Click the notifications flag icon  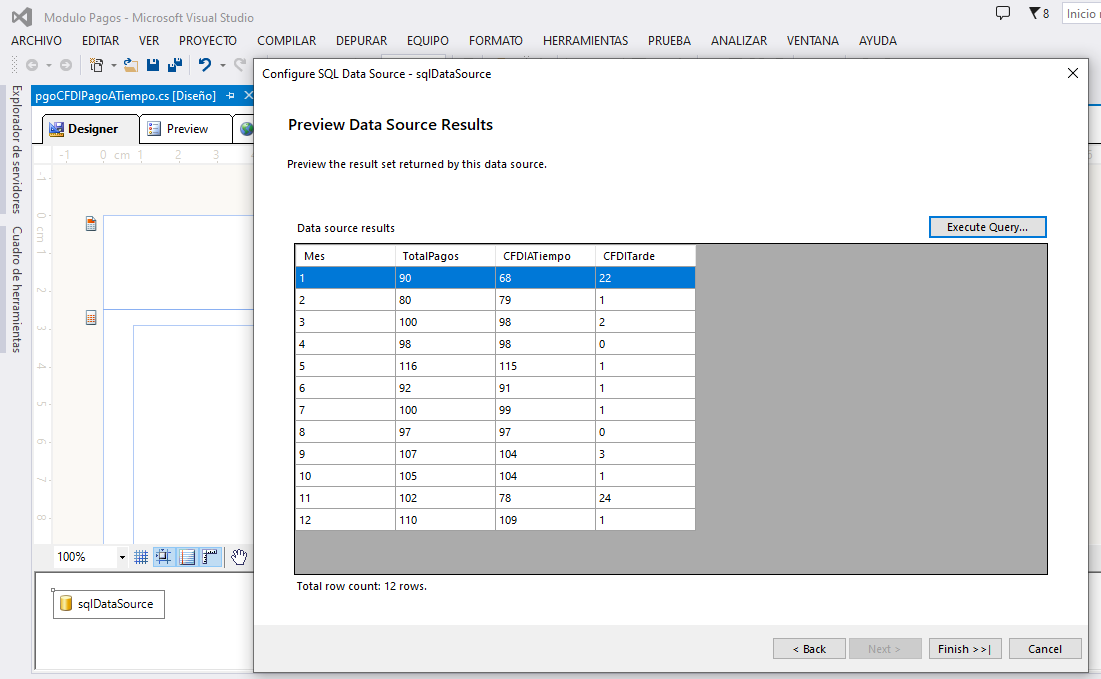click(1034, 14)
